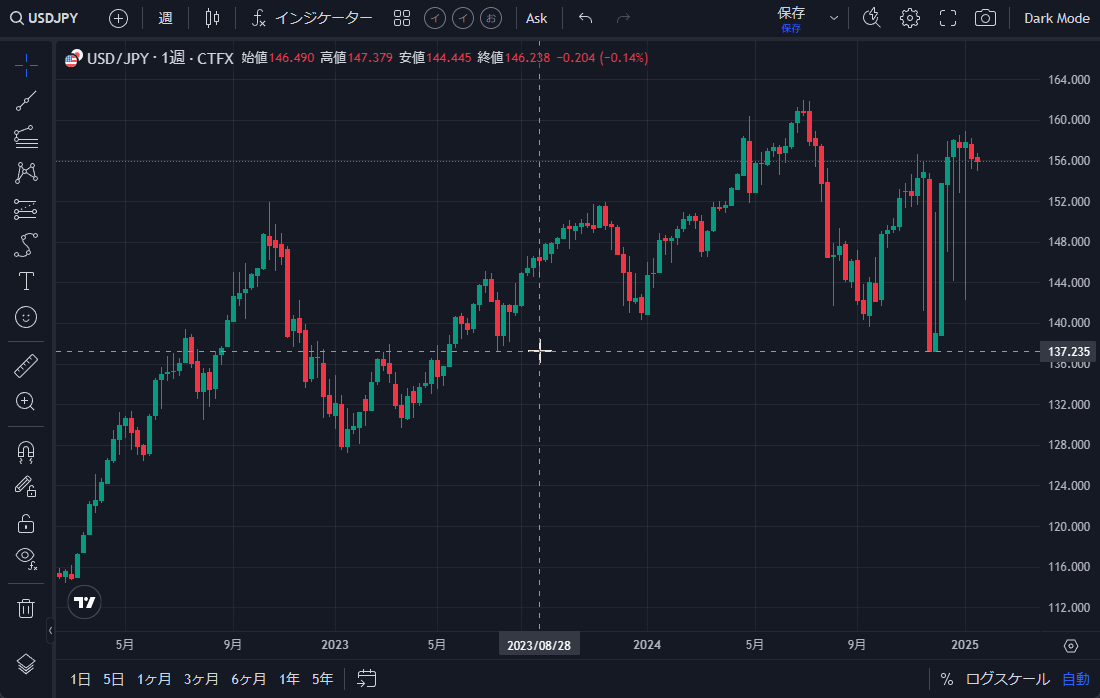Select the zoom-in magnifier tool
Screen dimensions: 1100x698
pos(25,402)
